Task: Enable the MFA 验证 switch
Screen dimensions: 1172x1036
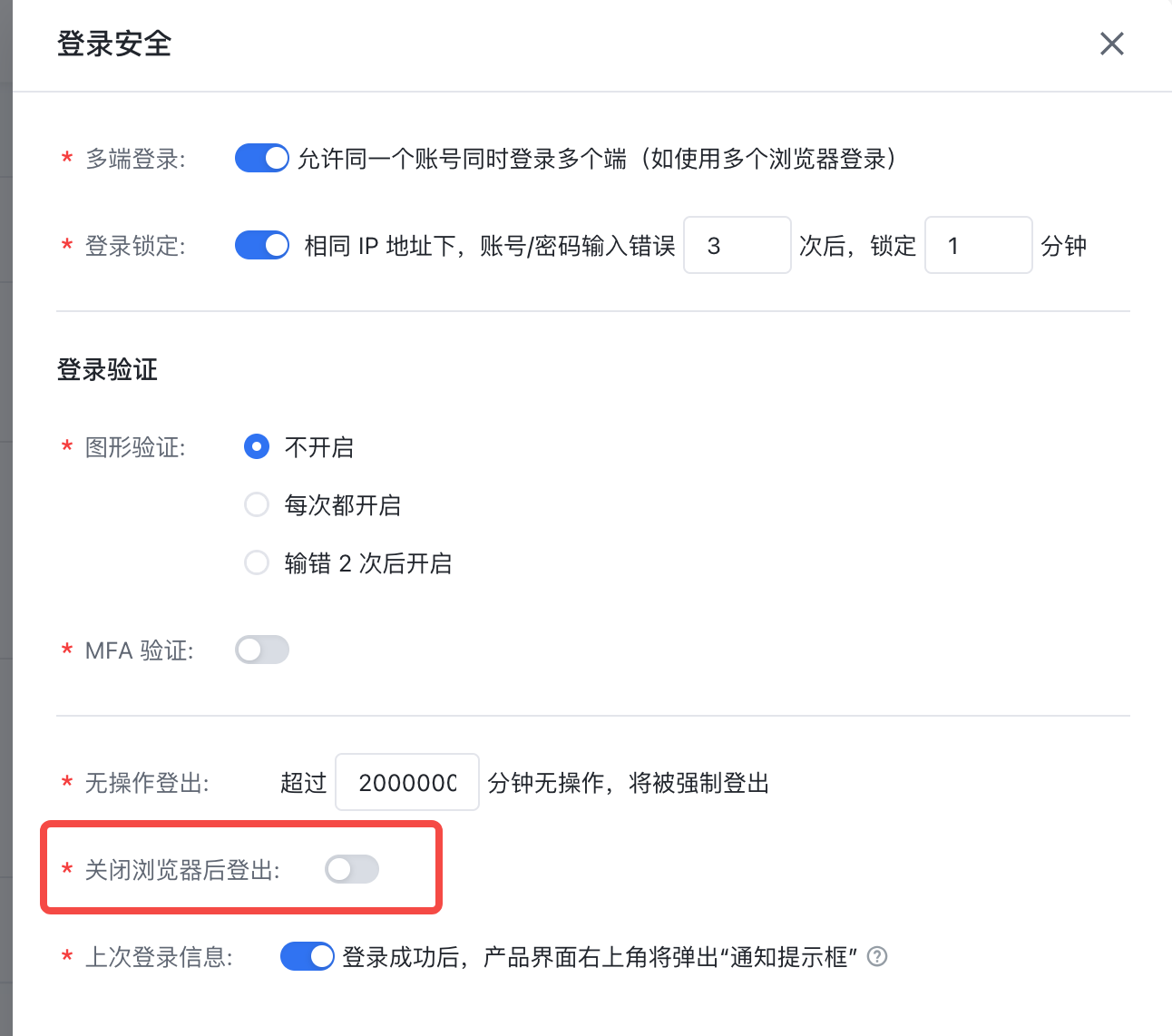Action: point(262,650)
